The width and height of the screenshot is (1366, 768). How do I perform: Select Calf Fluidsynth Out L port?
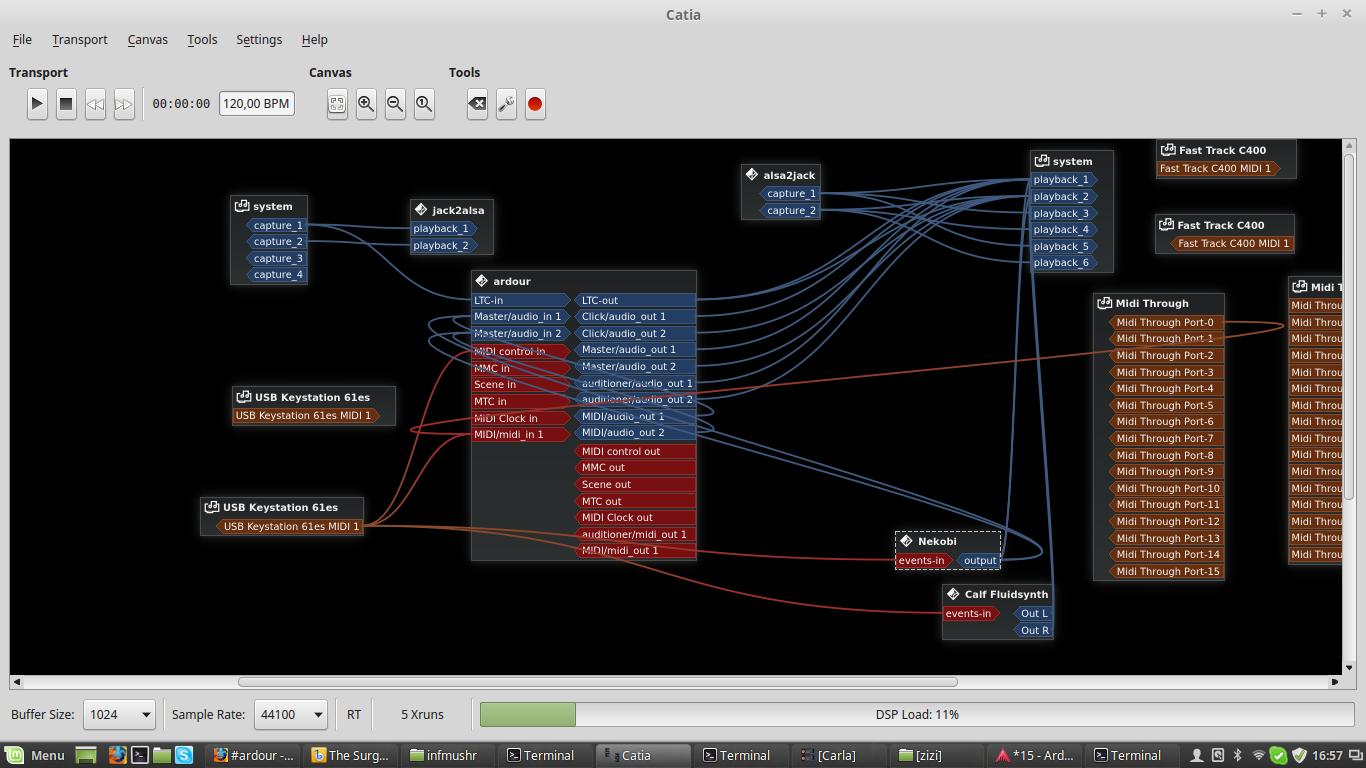(x=1031, y=613)
